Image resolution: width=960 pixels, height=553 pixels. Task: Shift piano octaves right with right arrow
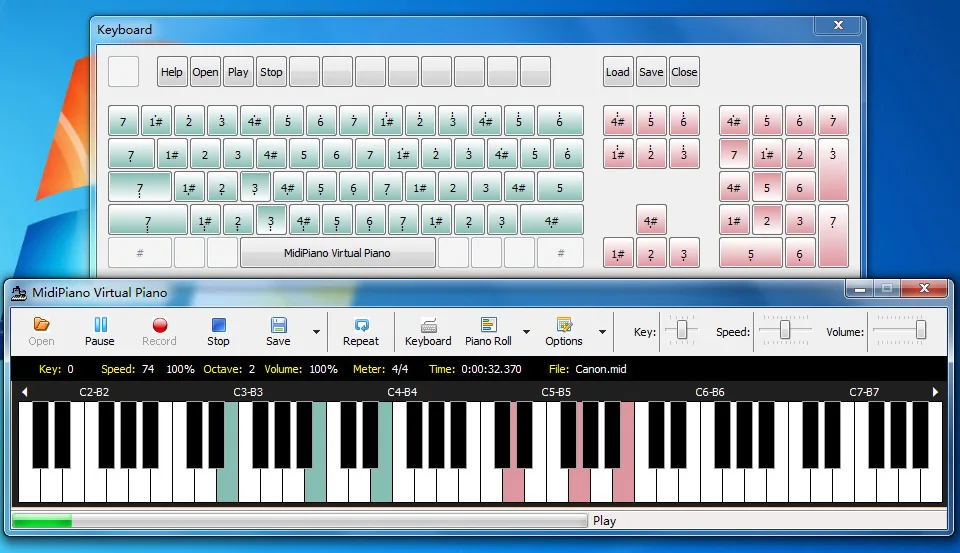point(935,392)
